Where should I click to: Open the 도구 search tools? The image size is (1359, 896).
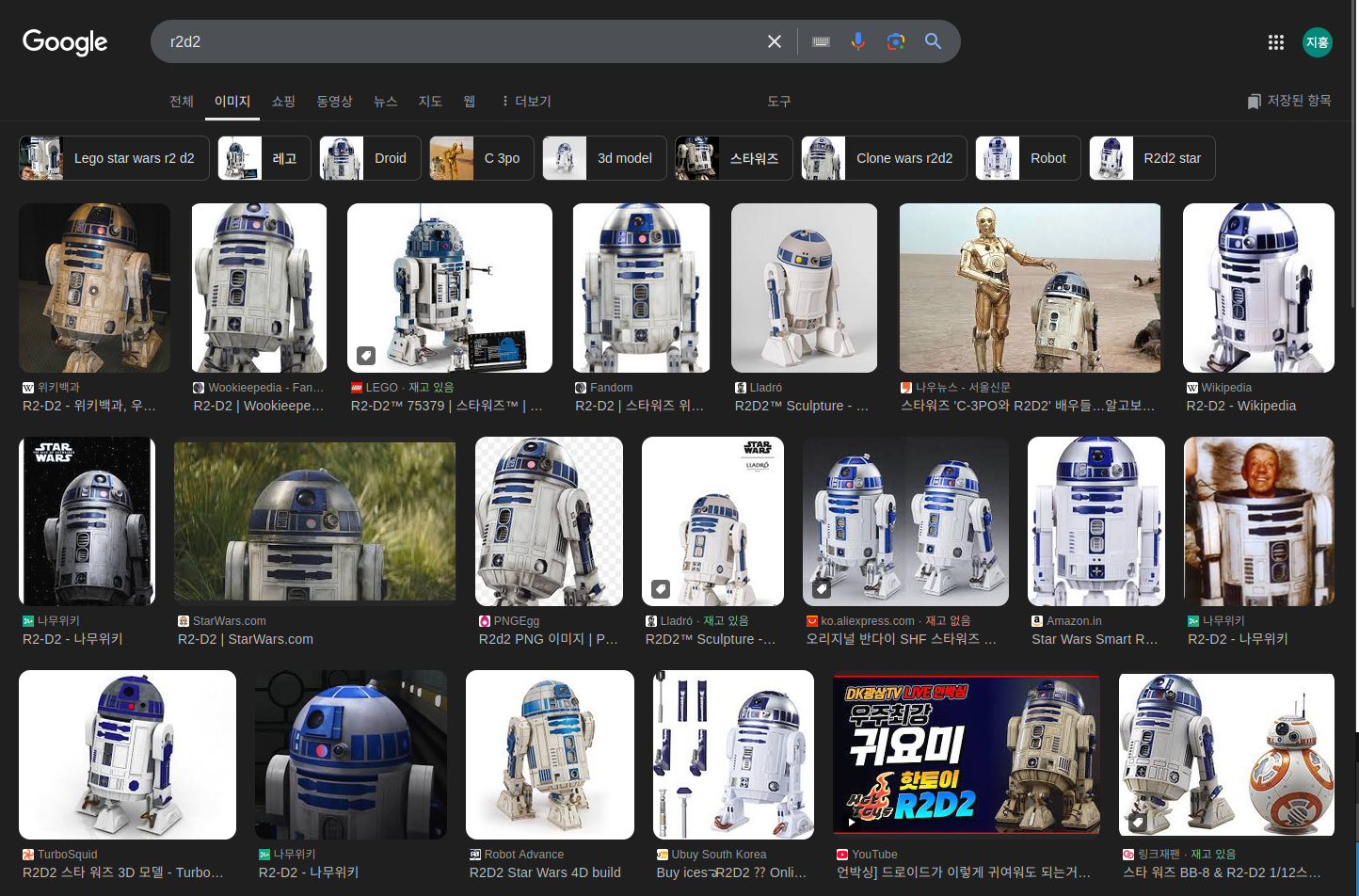tap(779, 101)
